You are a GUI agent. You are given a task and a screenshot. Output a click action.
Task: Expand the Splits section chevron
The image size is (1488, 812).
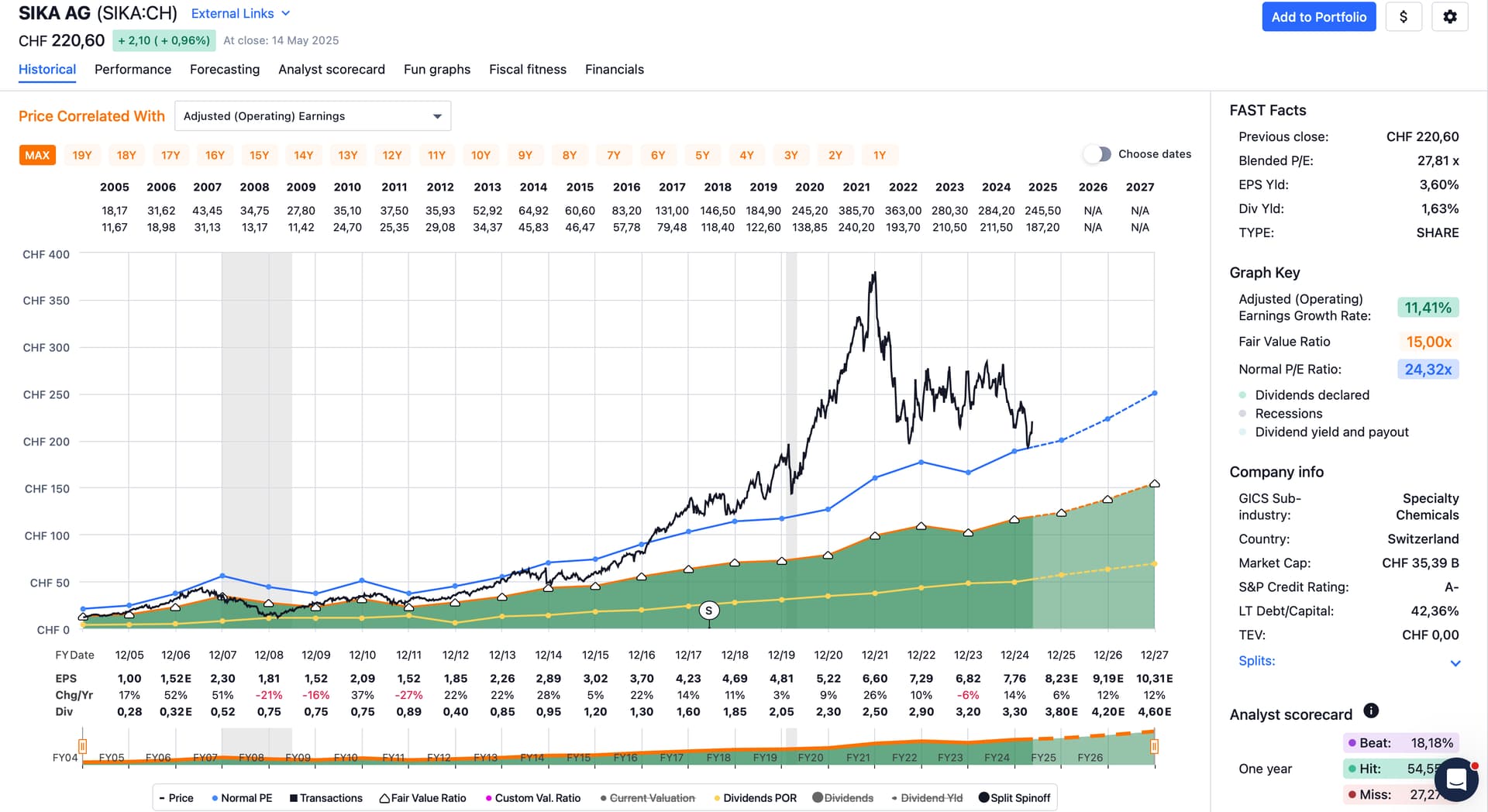click(1455, 662)
